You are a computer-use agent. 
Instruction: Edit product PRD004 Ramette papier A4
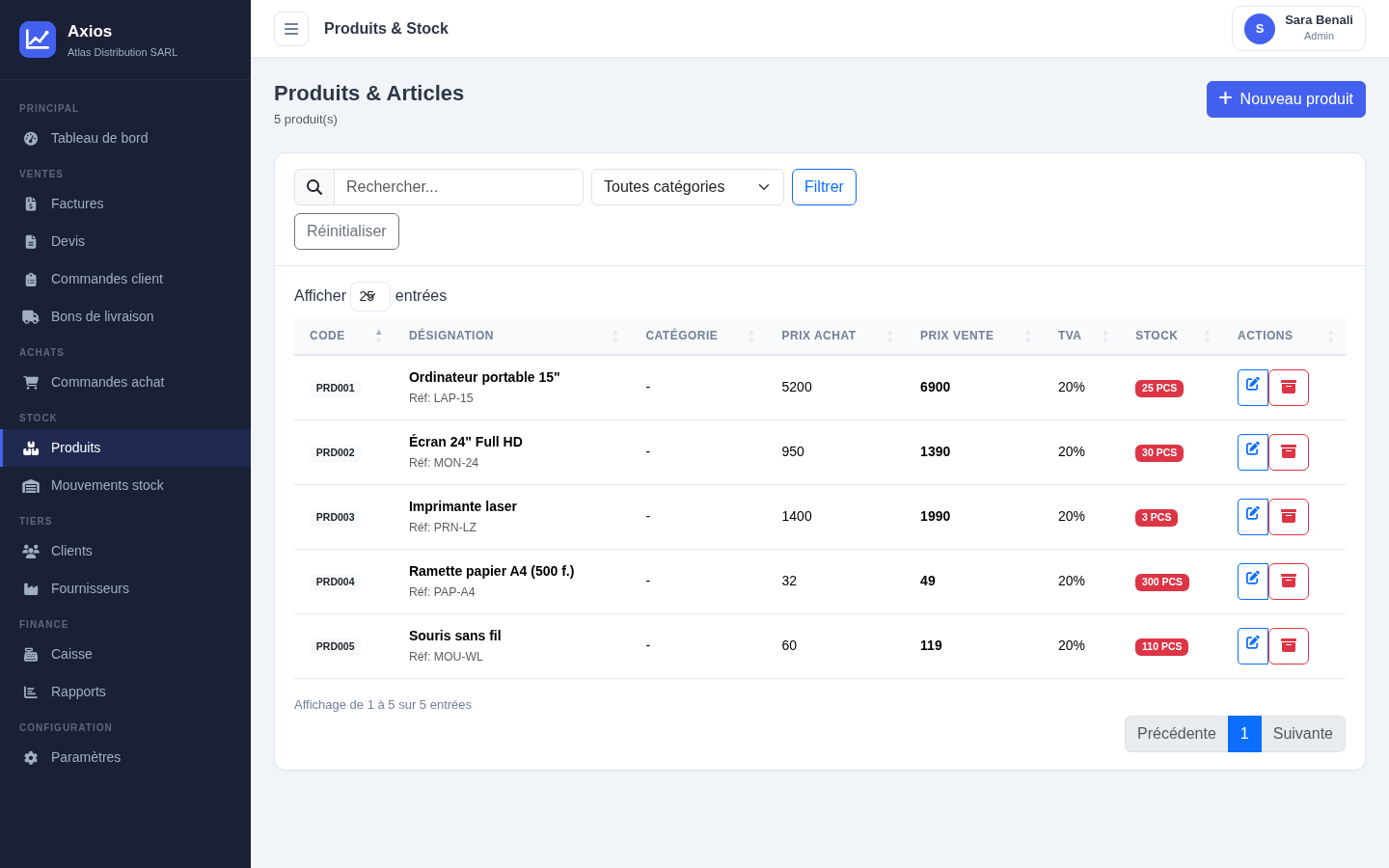[x=1253, y=582]
